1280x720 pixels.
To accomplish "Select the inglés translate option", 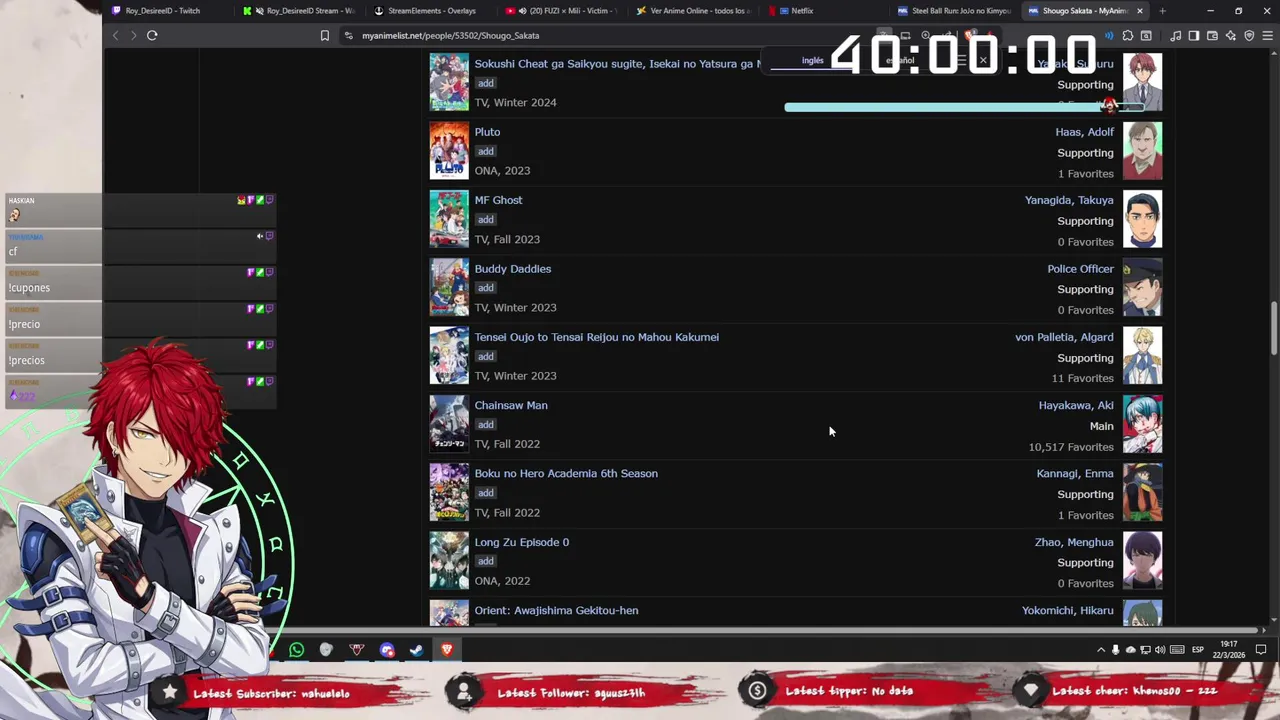I will 812,61.
